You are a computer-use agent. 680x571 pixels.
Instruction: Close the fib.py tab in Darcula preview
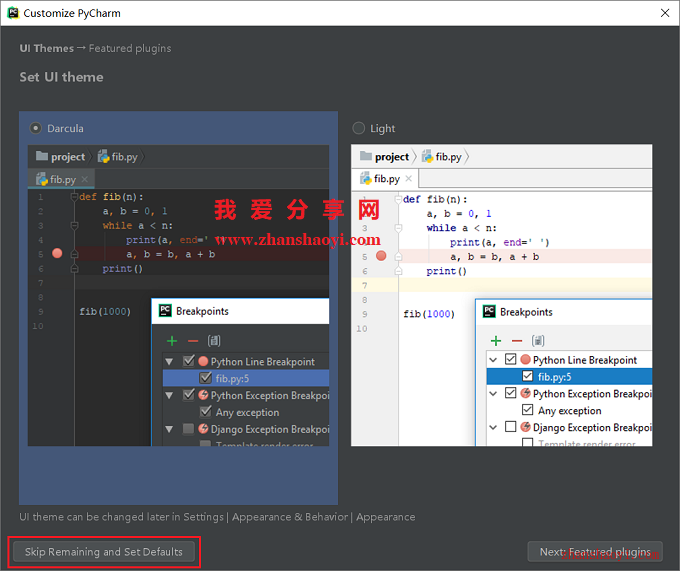tap(85, 179)
